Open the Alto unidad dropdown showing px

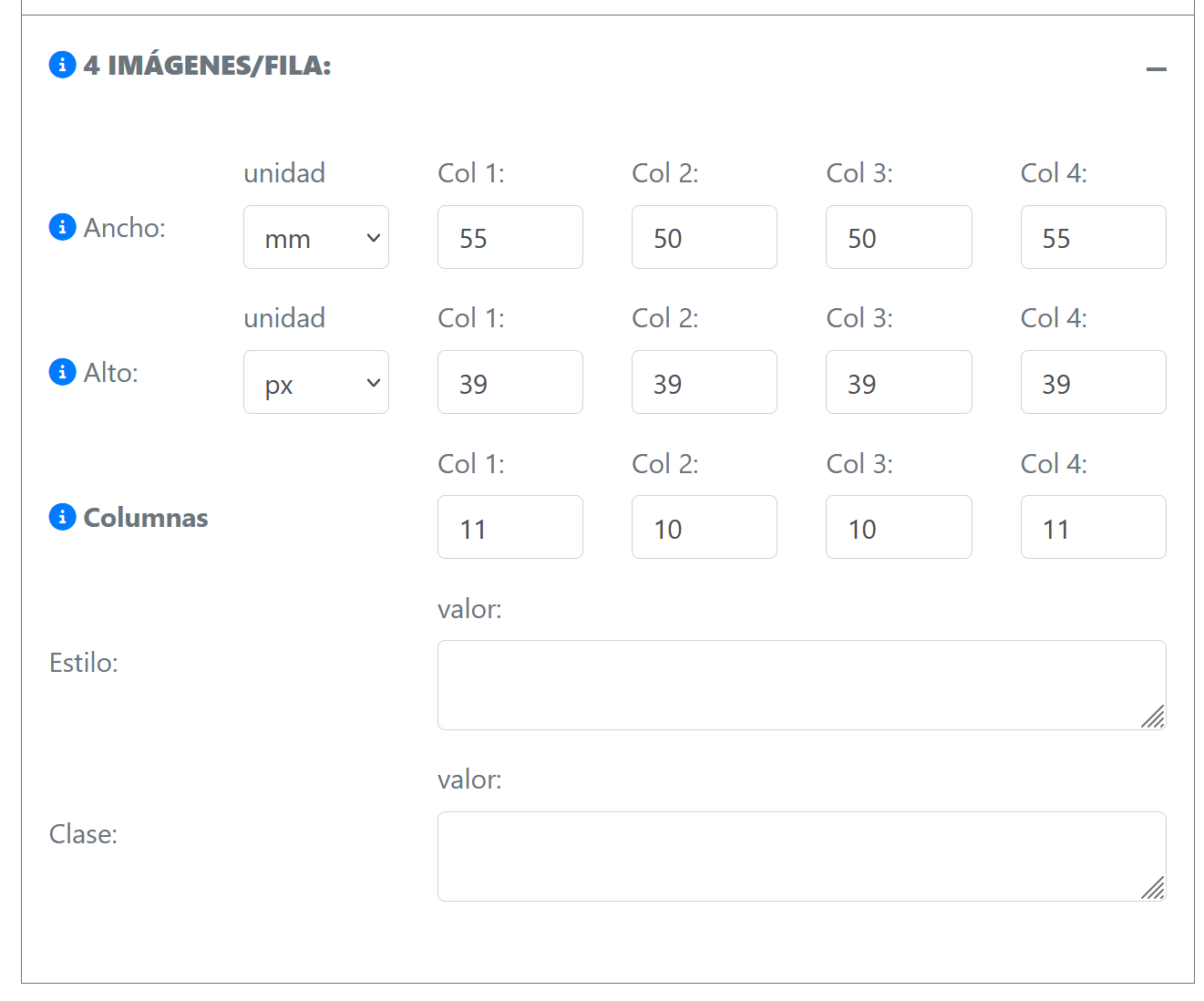[315, 382]
